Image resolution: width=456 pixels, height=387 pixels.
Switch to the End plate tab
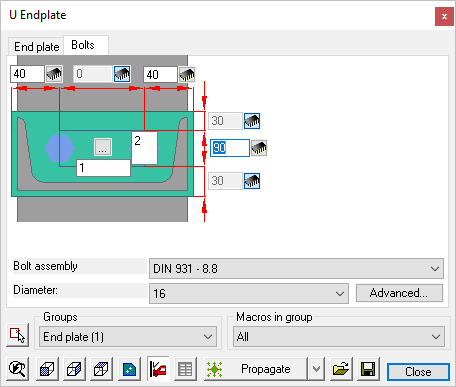click(36, 47)
